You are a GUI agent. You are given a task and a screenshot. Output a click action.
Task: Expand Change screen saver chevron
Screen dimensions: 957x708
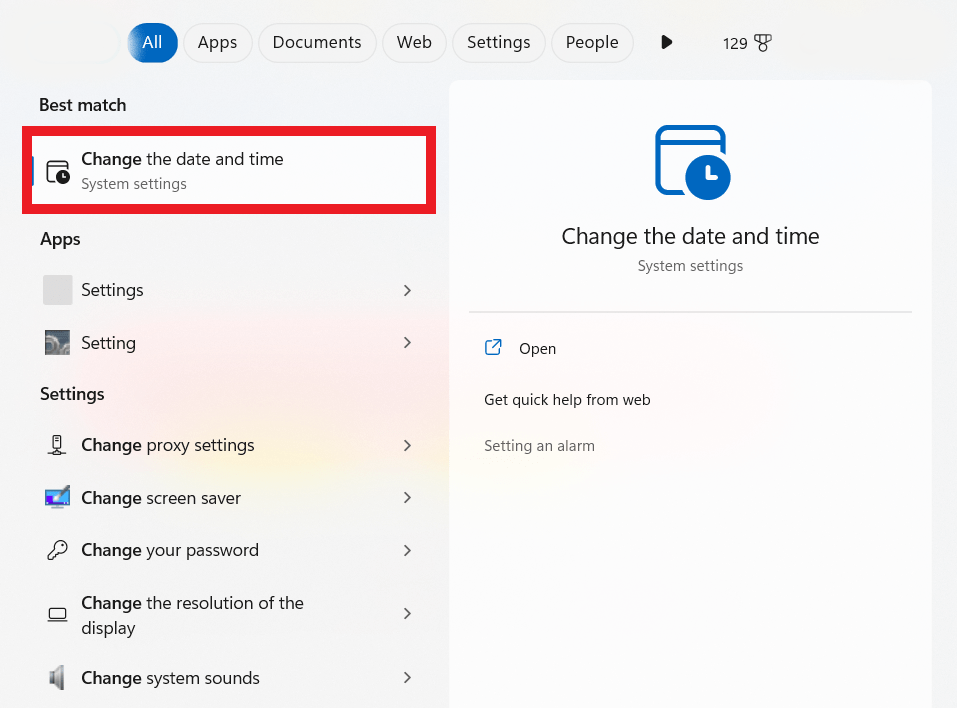pos(407,497)
